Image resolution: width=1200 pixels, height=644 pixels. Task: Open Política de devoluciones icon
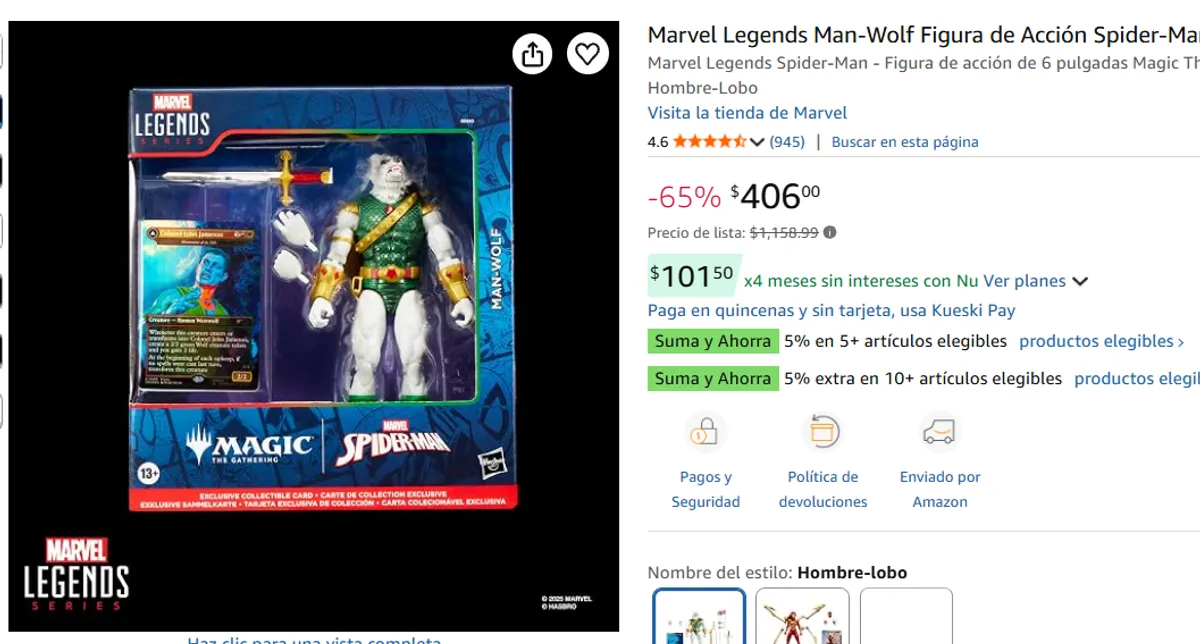(823, 433)
